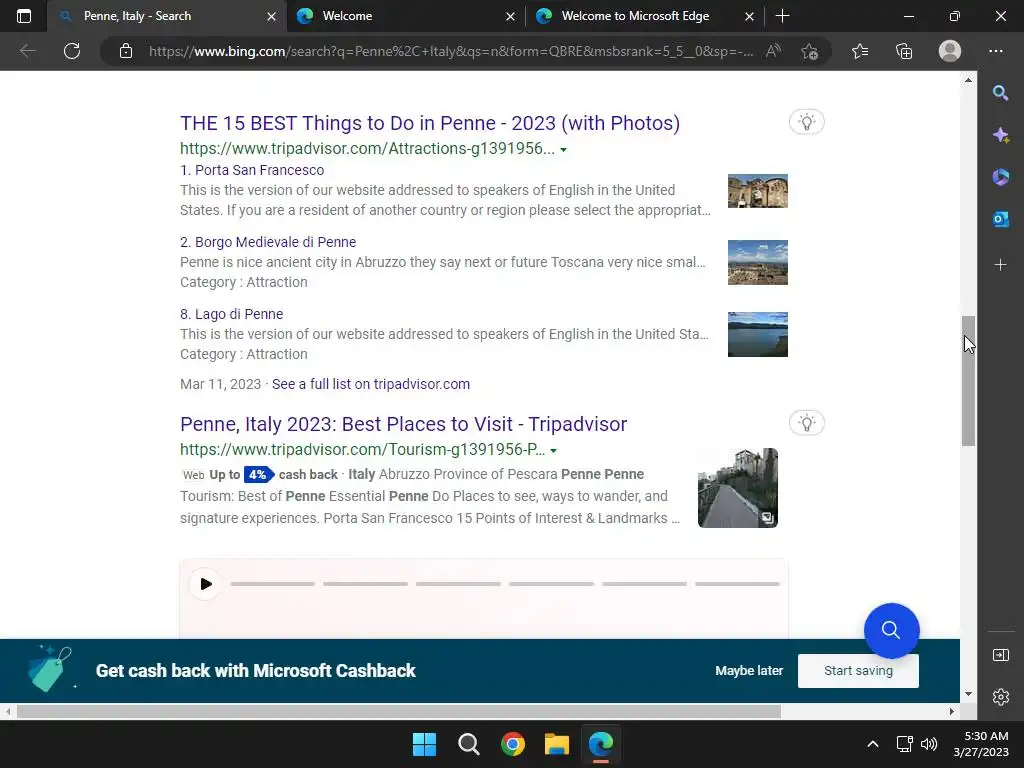
Task: Open a new browser tab
Action: [782, 16]
